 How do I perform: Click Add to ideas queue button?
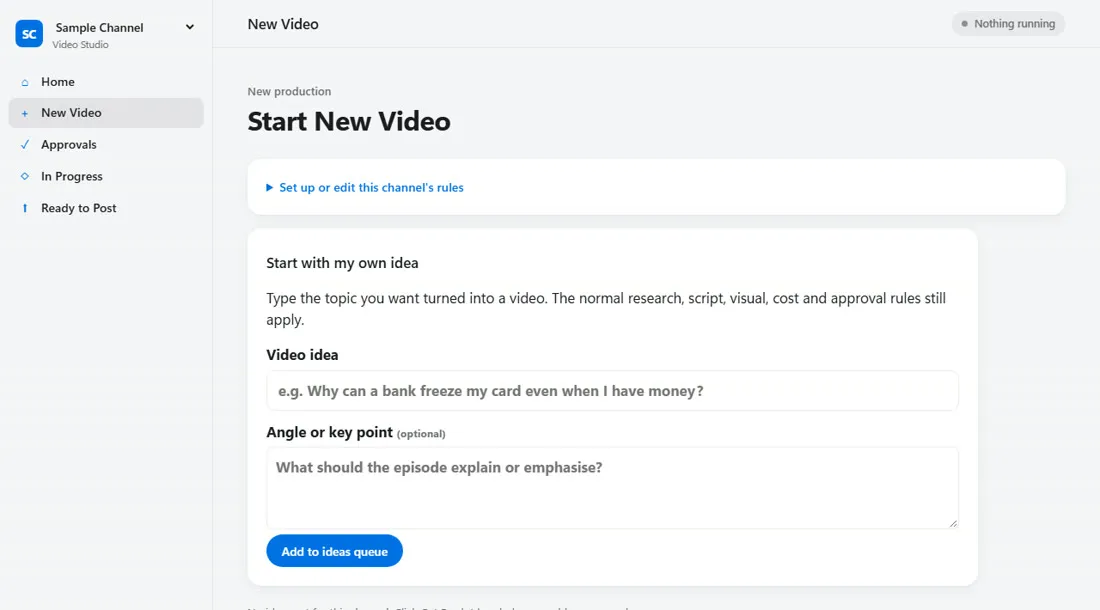point(335,551)
